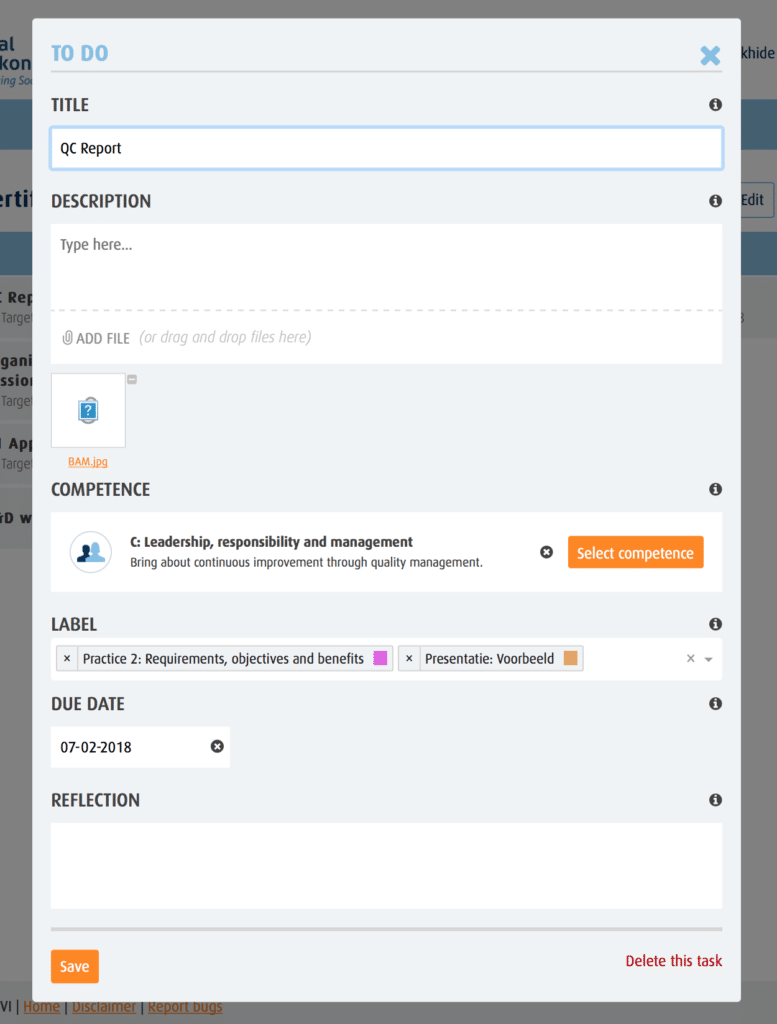Open the label selection dropdown
This screenshot has width=777, height=1024.
708,659
